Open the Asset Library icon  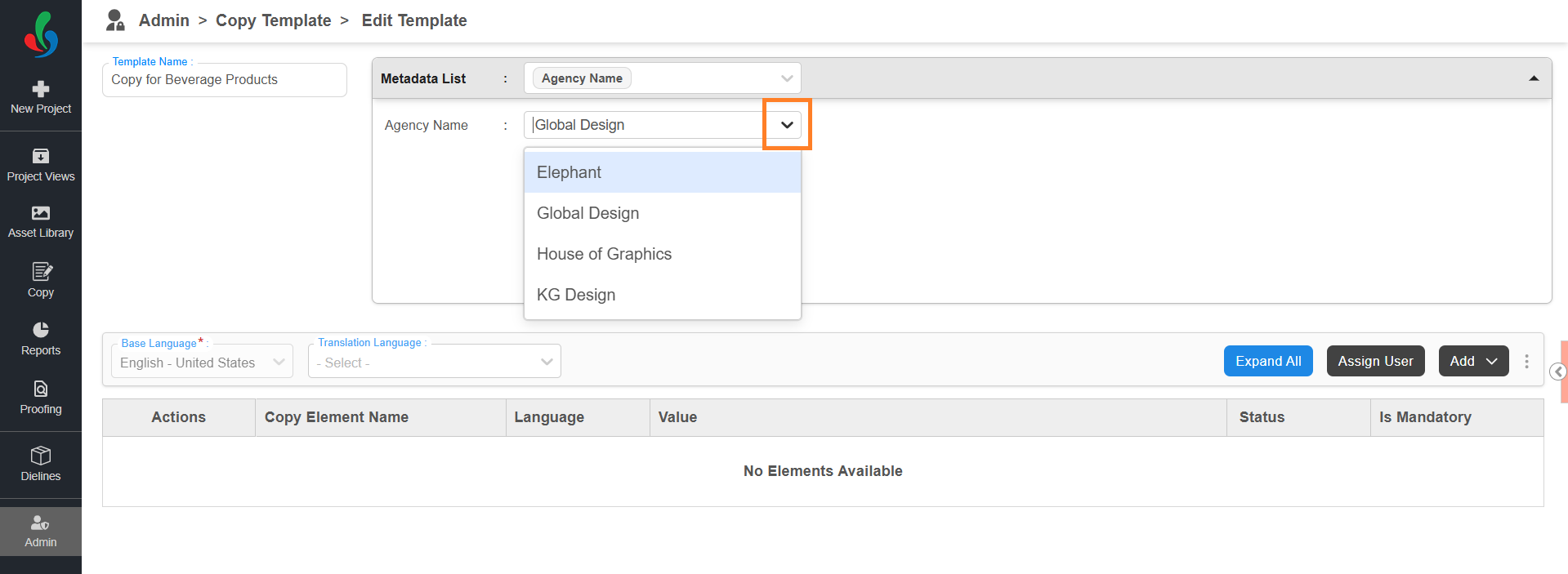click(41, 213)
